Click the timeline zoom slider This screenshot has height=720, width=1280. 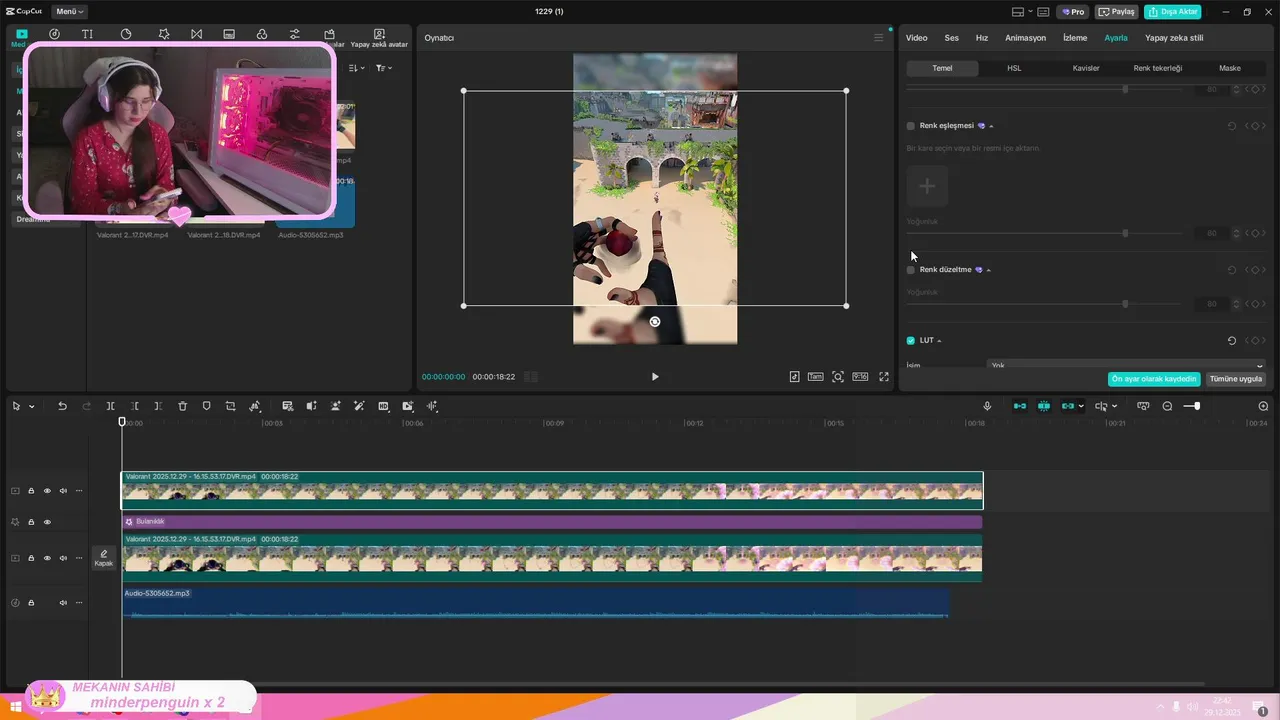pyautogui.click(x=1192, y=406)
